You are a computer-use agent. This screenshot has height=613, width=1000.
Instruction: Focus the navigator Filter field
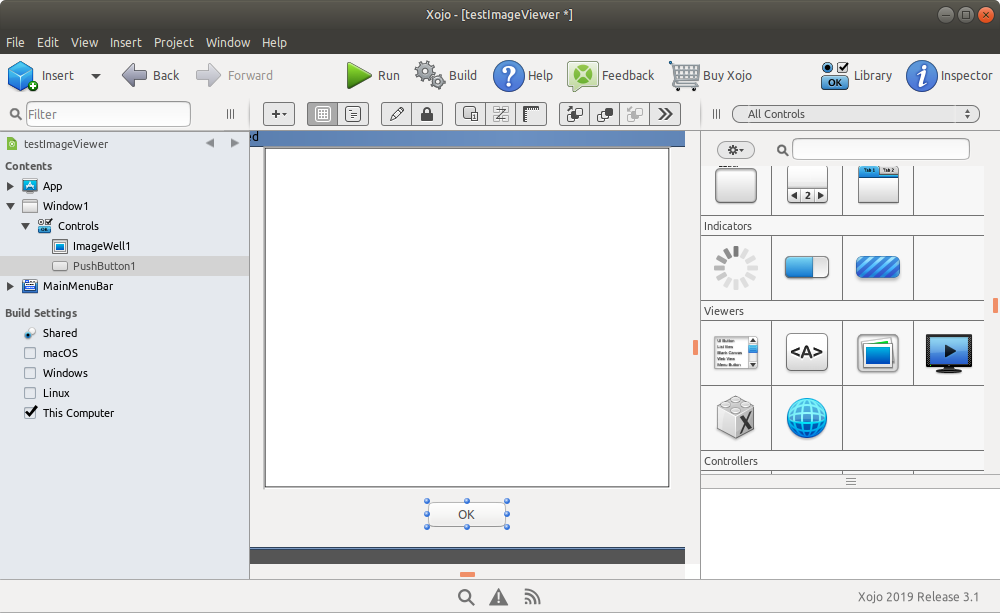108,114
